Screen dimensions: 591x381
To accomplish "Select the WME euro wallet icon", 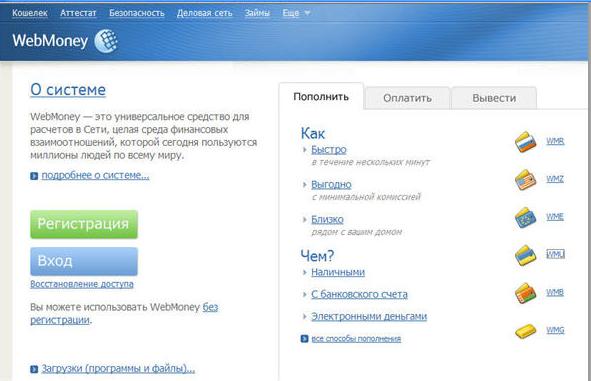I will pos(525,217).
